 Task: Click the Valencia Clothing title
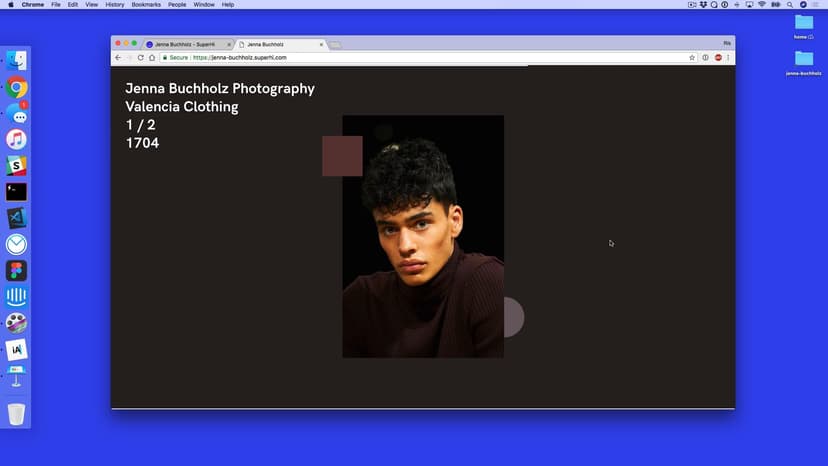[x=181, y=107]
